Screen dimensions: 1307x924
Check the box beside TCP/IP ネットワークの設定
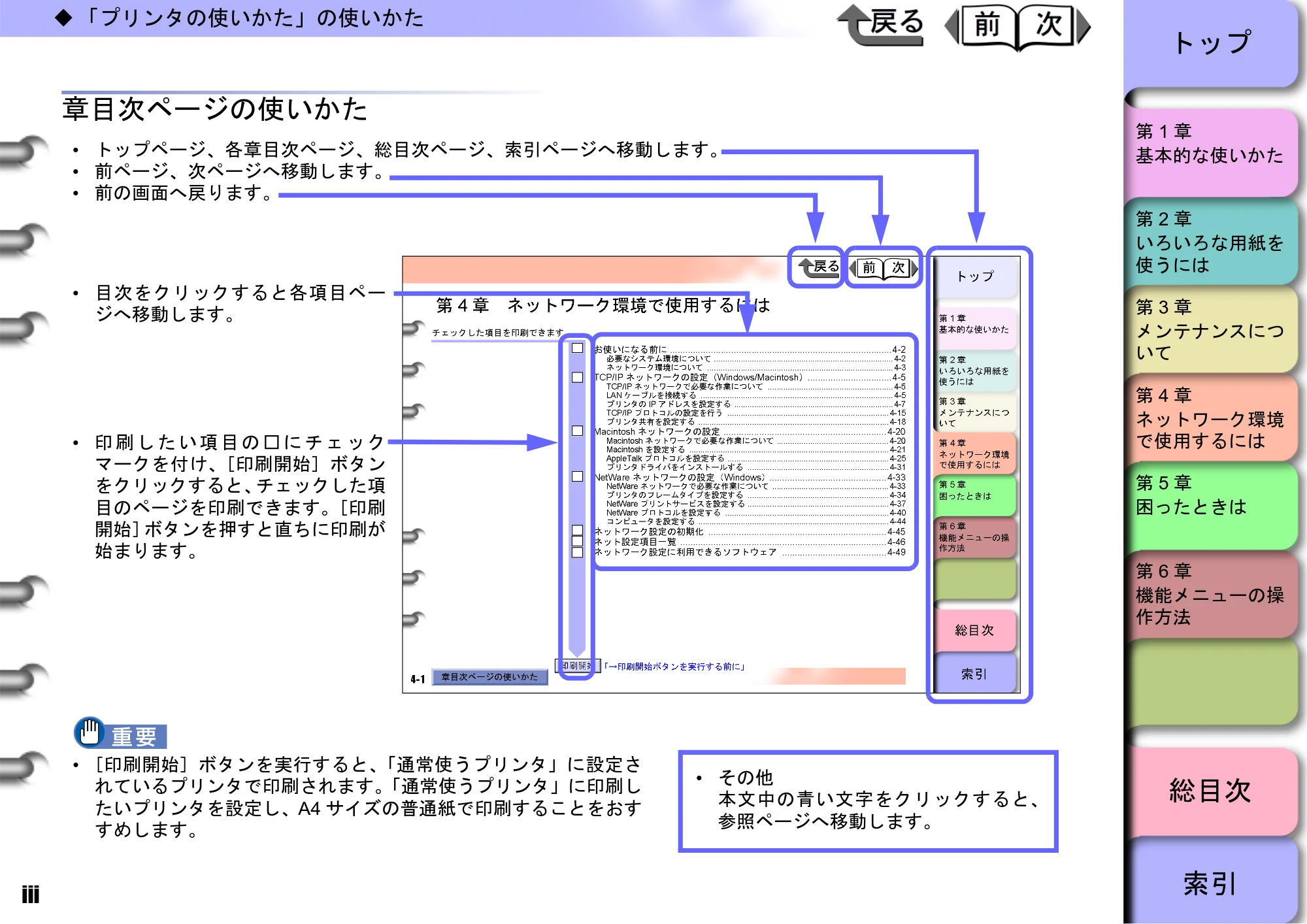(x=578, y=377)
